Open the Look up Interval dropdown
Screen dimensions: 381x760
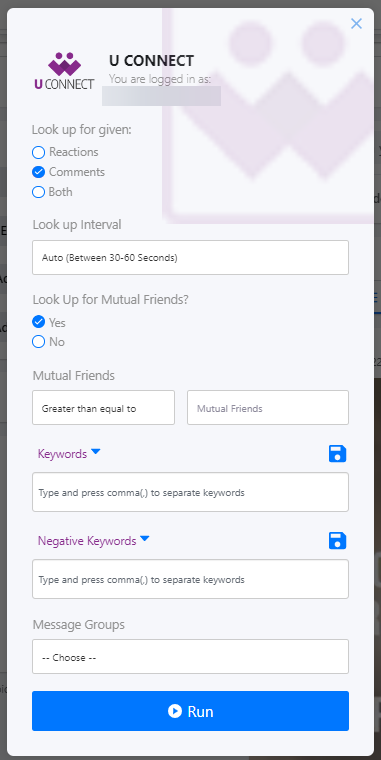190,257
